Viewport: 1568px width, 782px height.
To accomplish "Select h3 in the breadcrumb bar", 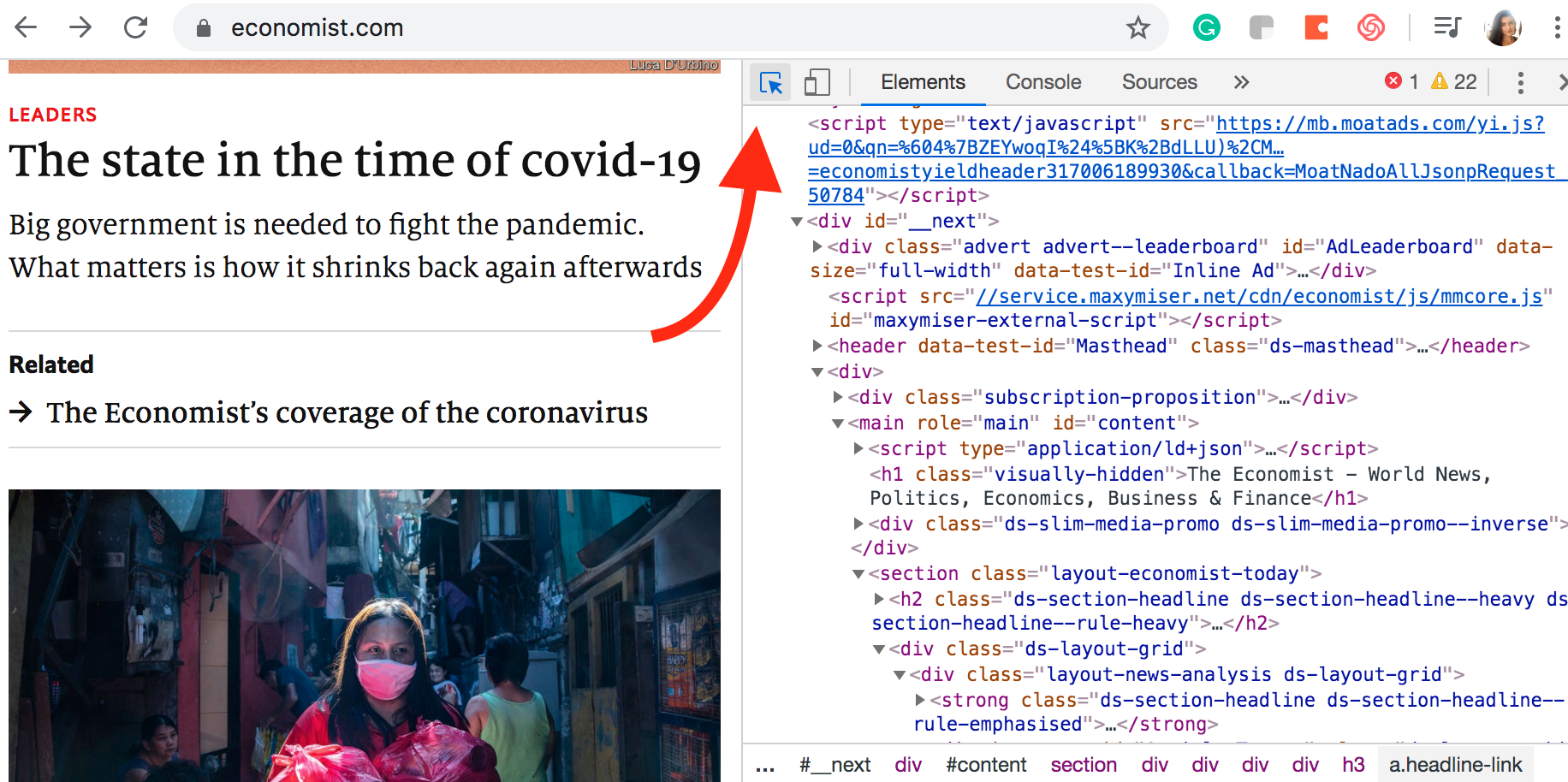I will pyautogui.click(x=1353, y=765).
